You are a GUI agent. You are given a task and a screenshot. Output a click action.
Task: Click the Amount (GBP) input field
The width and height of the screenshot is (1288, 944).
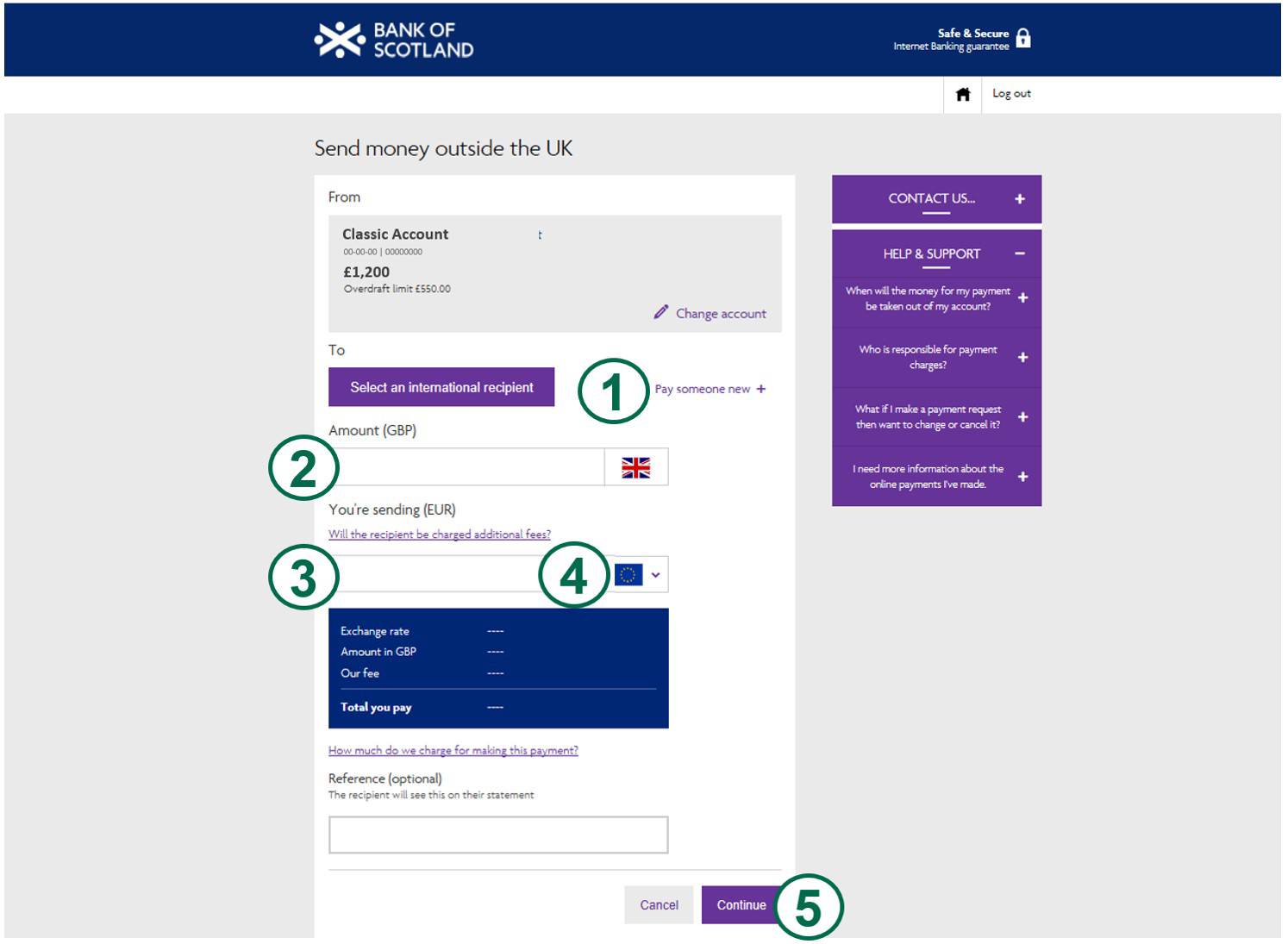click(x=466, y=466)
